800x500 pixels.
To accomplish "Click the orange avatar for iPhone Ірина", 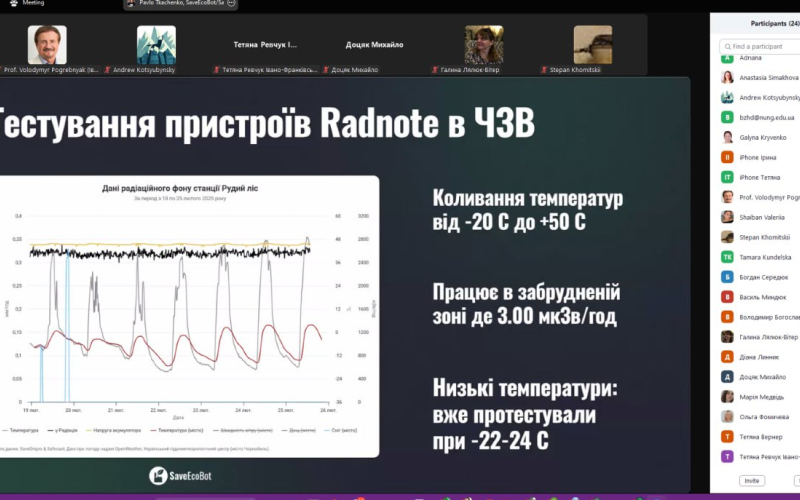I will tap(727, 157).
